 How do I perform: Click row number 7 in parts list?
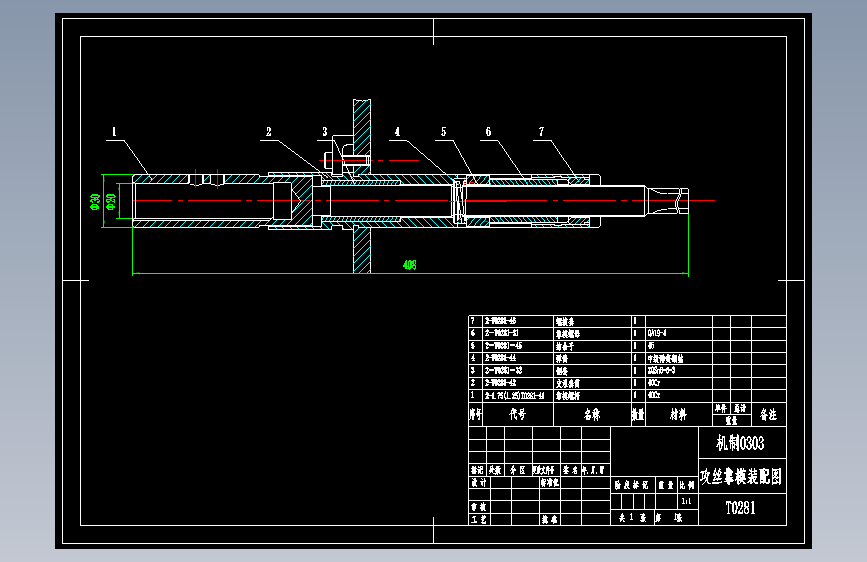click(x=473, y=321)
